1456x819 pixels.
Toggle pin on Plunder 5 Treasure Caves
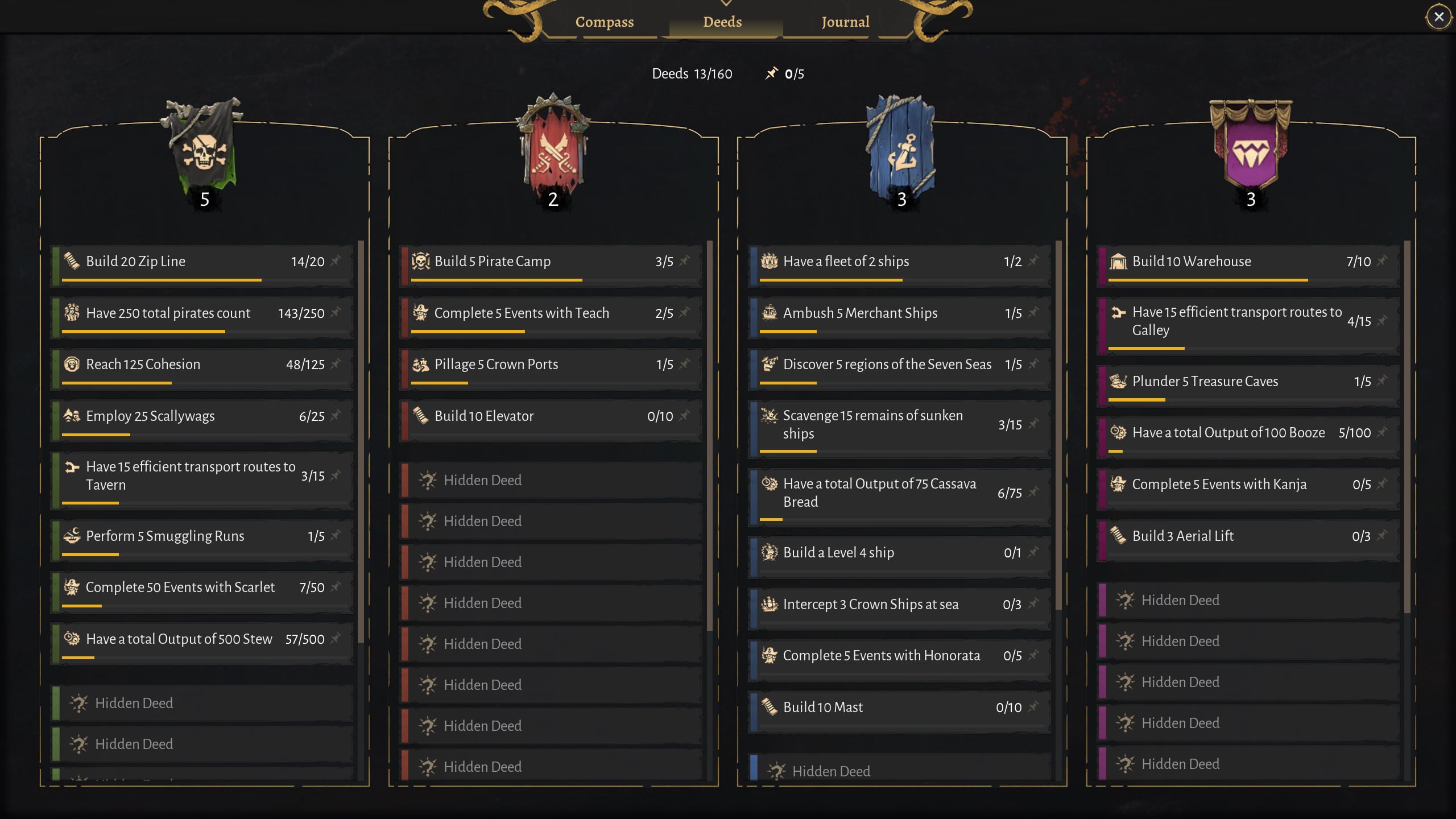point(1382,380)
